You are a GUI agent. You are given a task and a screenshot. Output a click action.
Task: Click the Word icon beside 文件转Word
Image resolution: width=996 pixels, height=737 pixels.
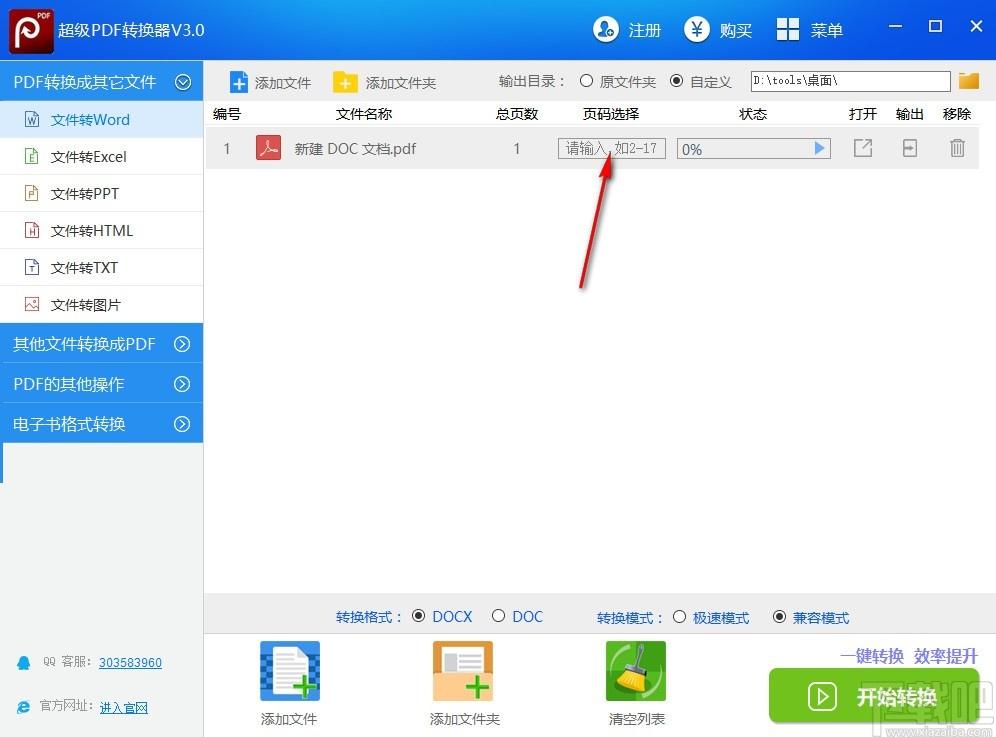[32, 119]
